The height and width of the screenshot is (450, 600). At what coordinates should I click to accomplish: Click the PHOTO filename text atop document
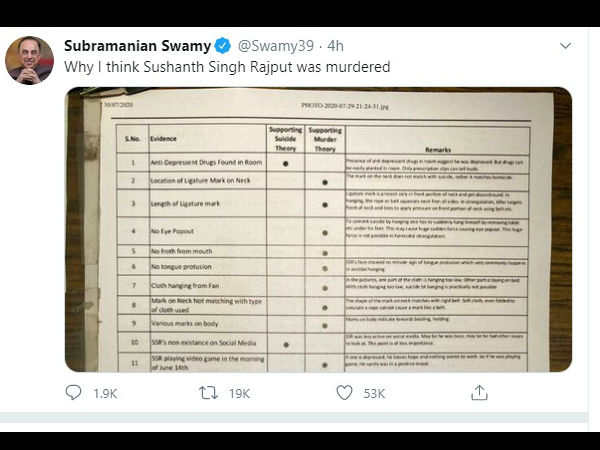coord(345,106)
